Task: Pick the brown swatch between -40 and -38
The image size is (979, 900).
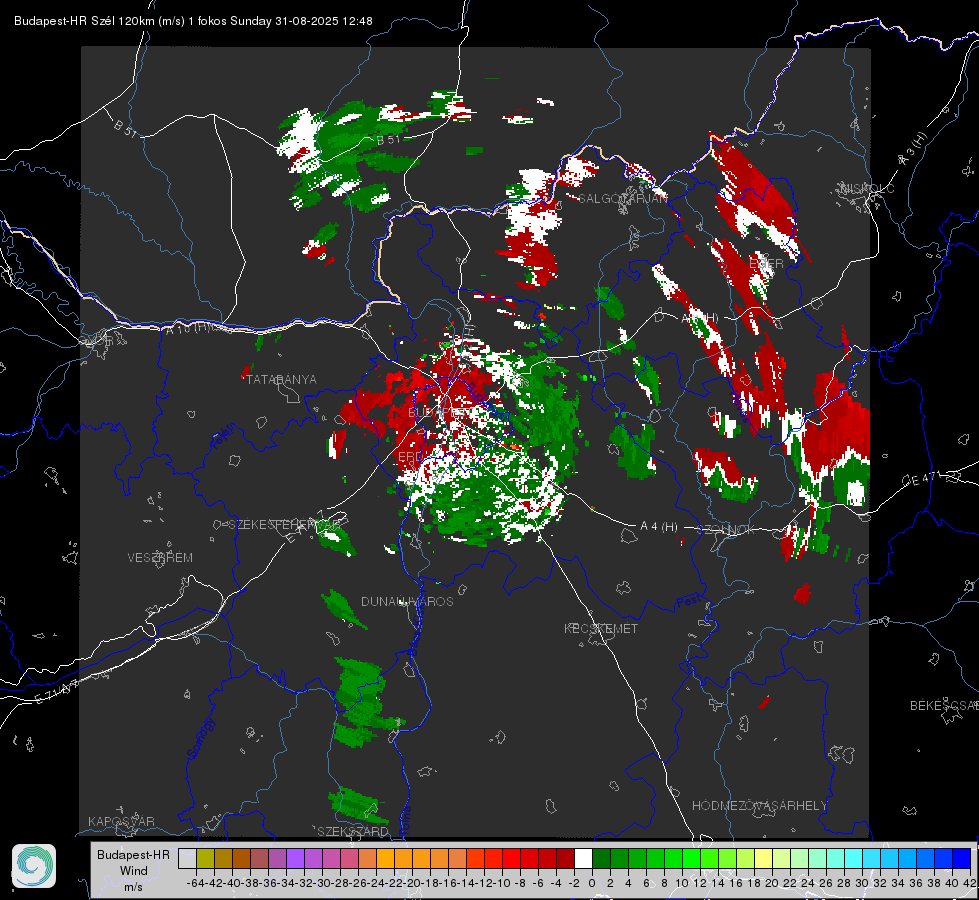Action: 241,858
